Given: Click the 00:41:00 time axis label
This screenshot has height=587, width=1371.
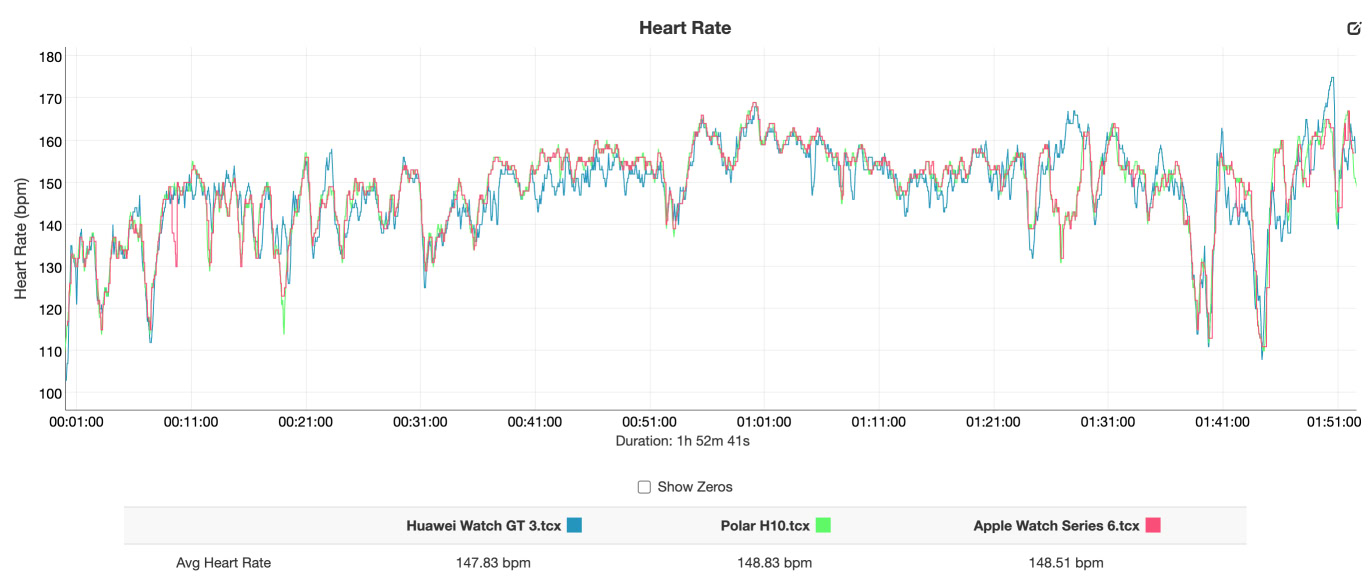Looking at the screenshot, I should click(x=535, y=422).
